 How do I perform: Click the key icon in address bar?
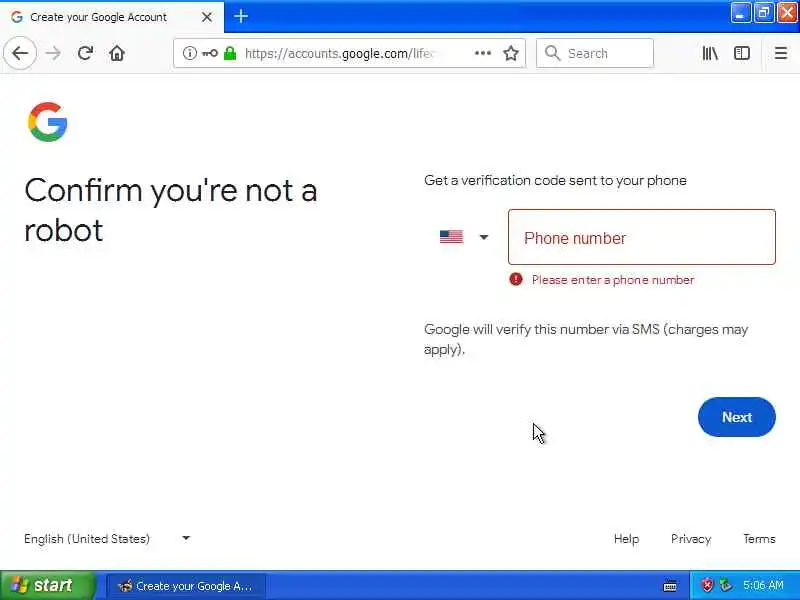coord(209,53)
